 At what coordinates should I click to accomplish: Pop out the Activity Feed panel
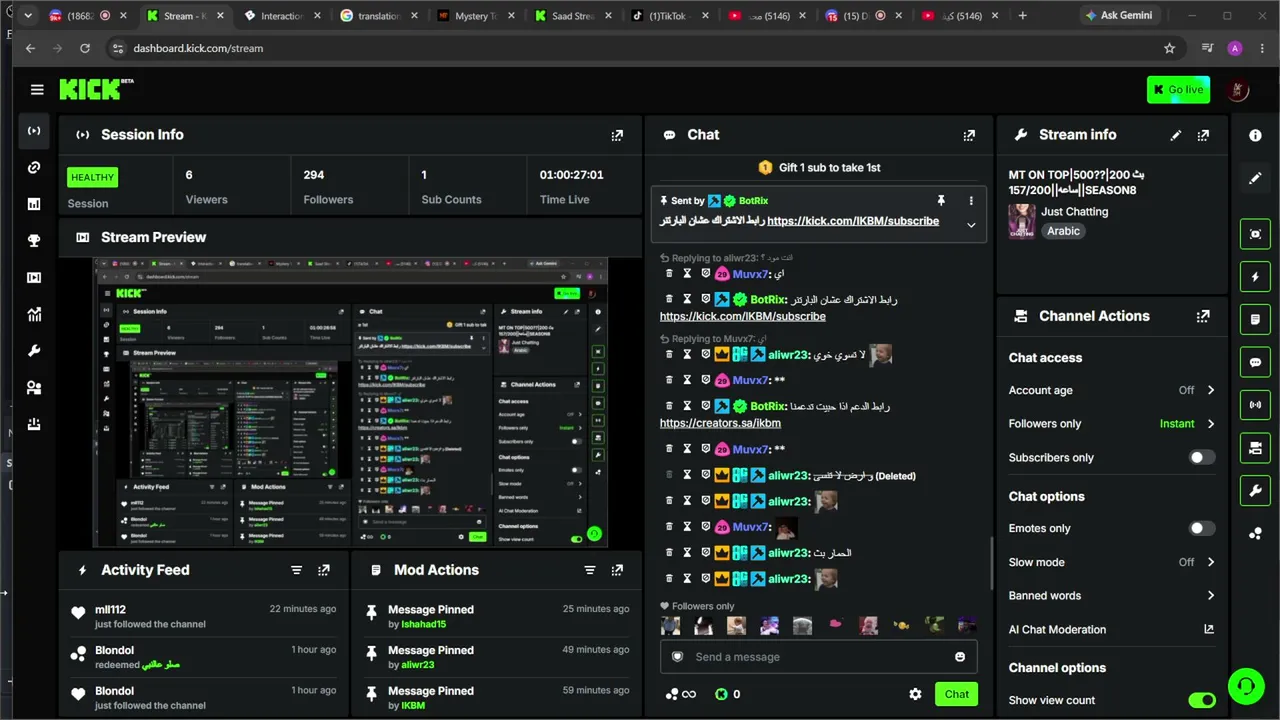point(324,570)
